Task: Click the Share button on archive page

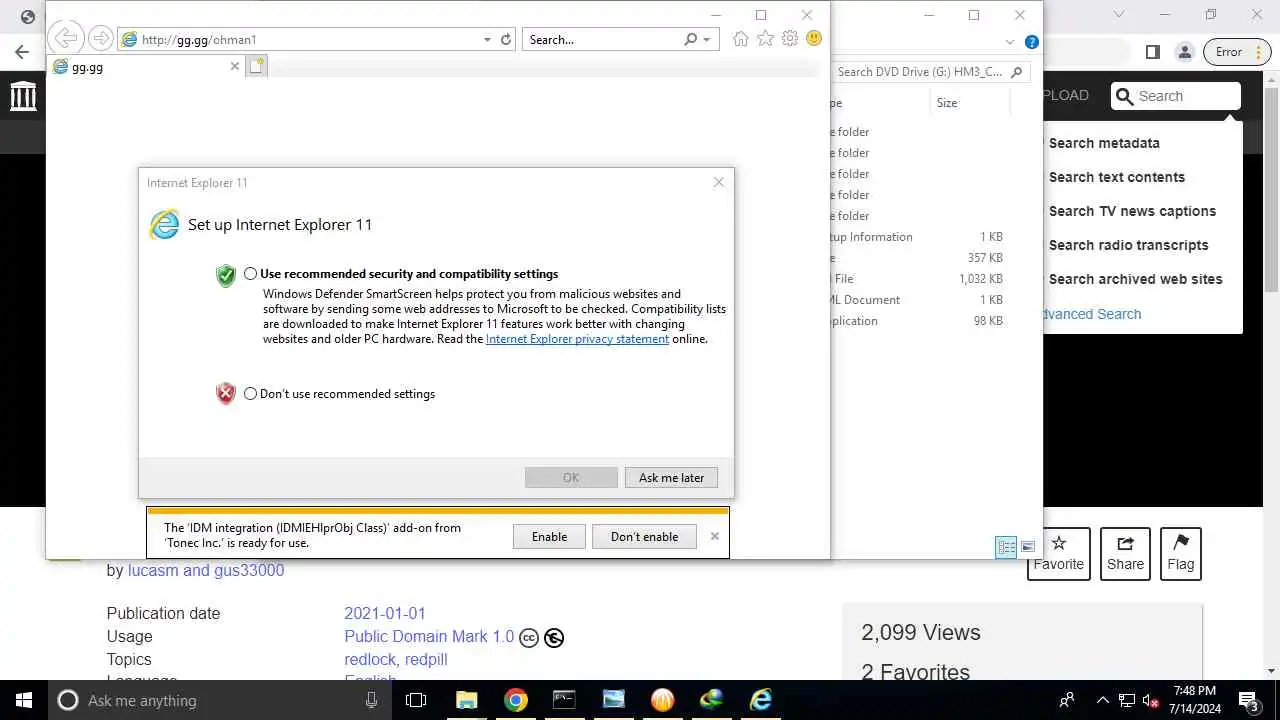Action: pyautogui.click(x=1125, y=553)
